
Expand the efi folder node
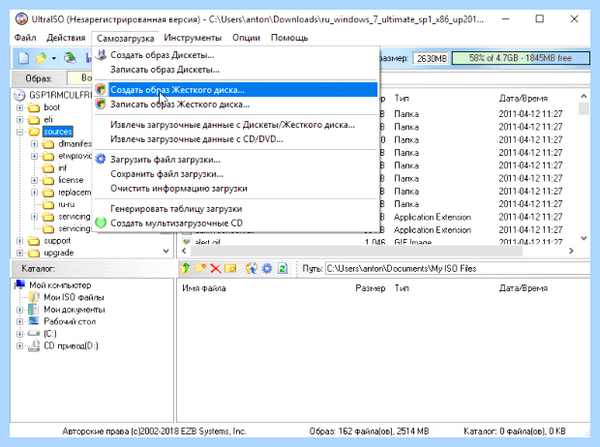20,120
